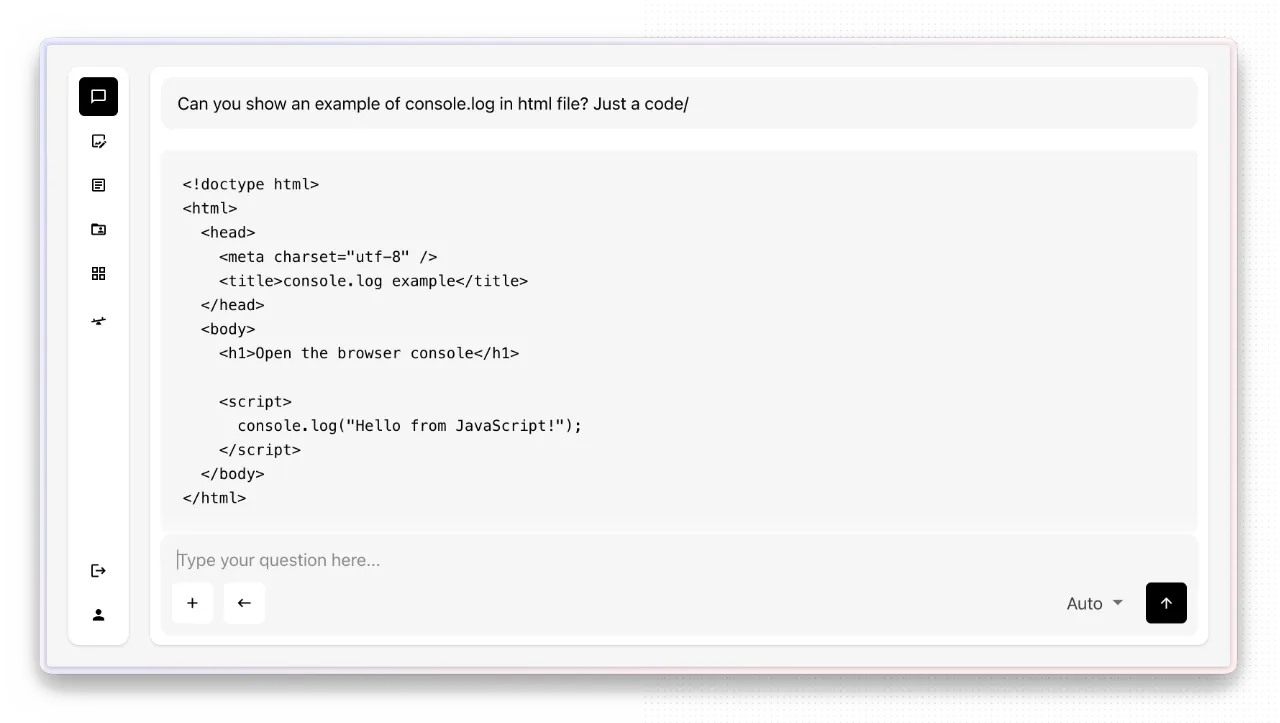Viewport: 1280px width, 723px height.
Task: Click the balance seesaw icon in the sidebar
Action: (x=98, y=321)
